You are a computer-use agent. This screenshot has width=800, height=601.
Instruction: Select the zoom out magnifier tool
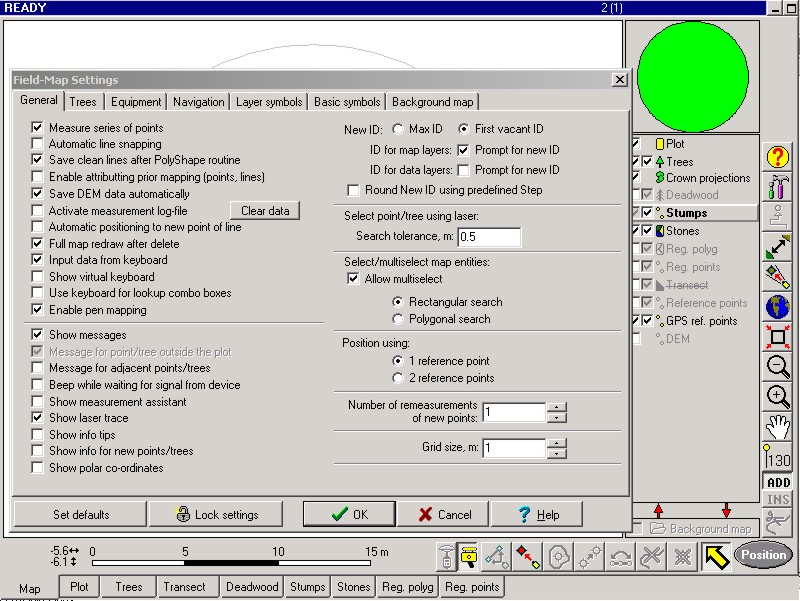coord(778,366)
